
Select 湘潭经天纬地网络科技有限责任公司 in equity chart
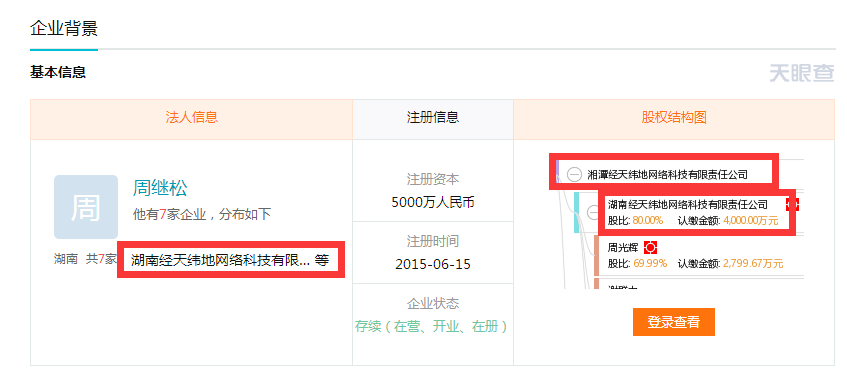(668, 175)
